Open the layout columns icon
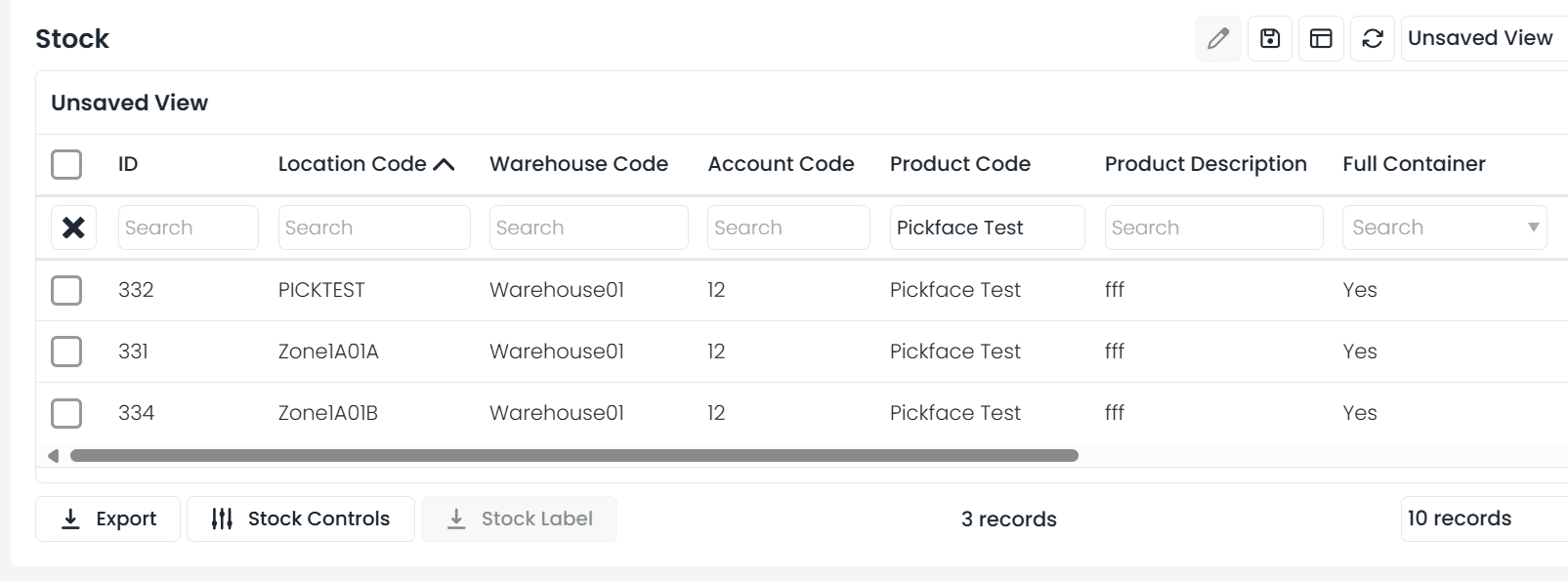 pyautogui.click(x=1321, y=39)
